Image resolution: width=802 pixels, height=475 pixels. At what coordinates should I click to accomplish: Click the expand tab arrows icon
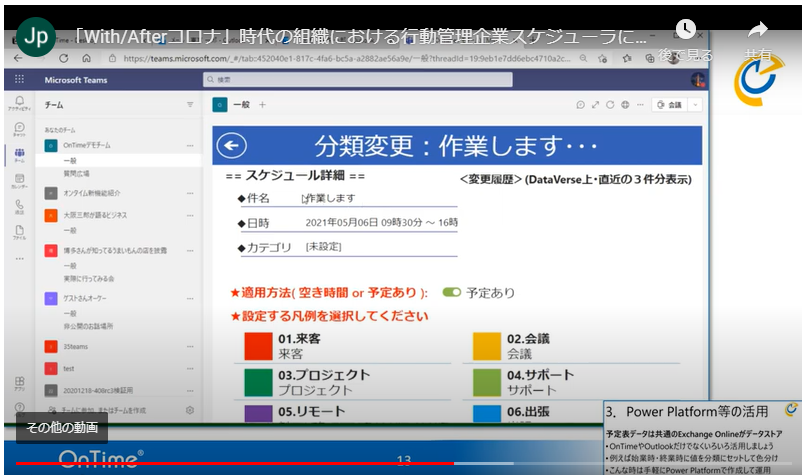[595, 105]
